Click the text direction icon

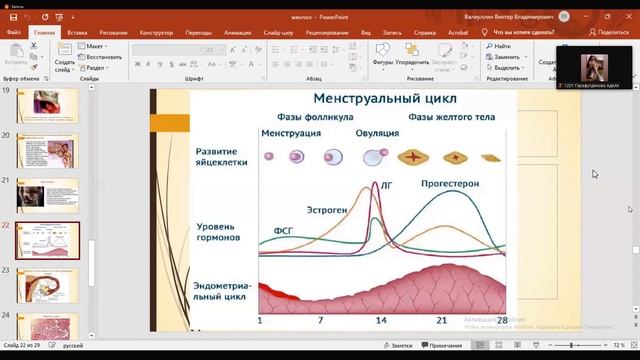coord(353,46)
